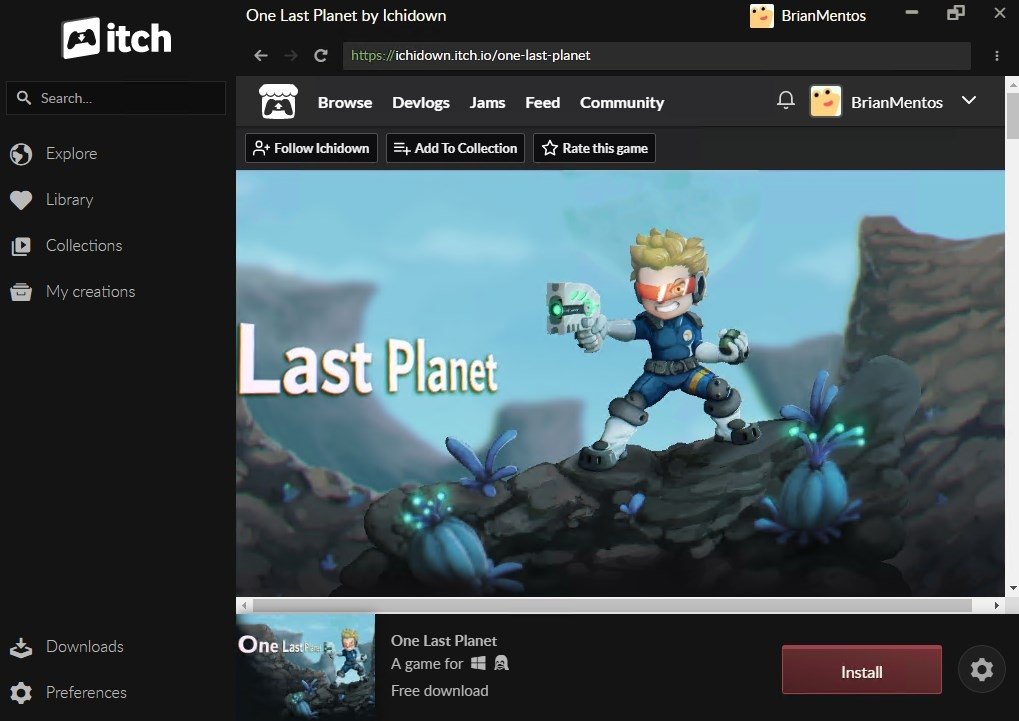Click the address bar URL
The image size is (1019, 721).
(656, 56)
